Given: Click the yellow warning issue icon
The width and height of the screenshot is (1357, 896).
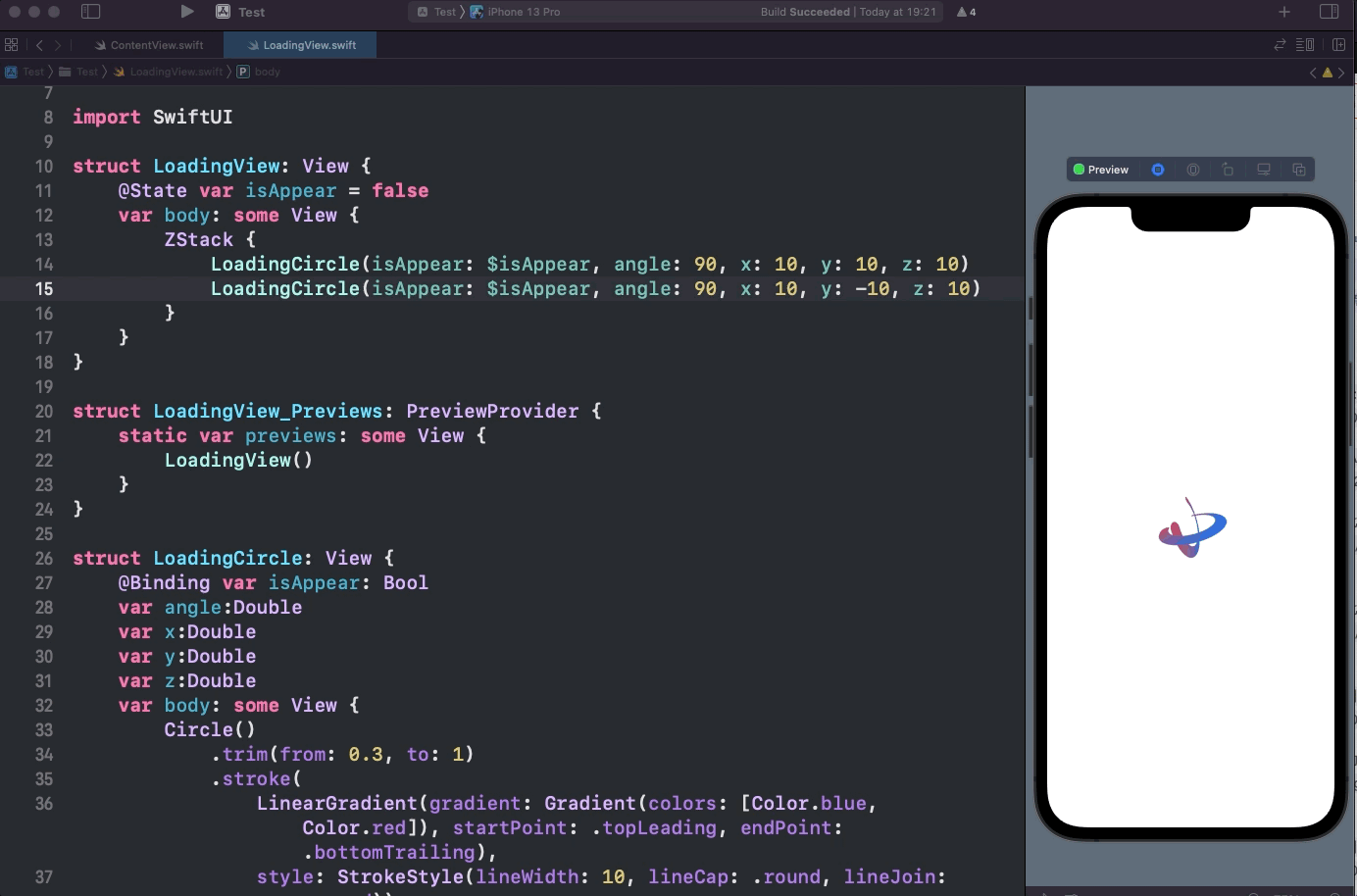Looking at the screenshot, I should pyautogui.click(x=1328, y=73).
